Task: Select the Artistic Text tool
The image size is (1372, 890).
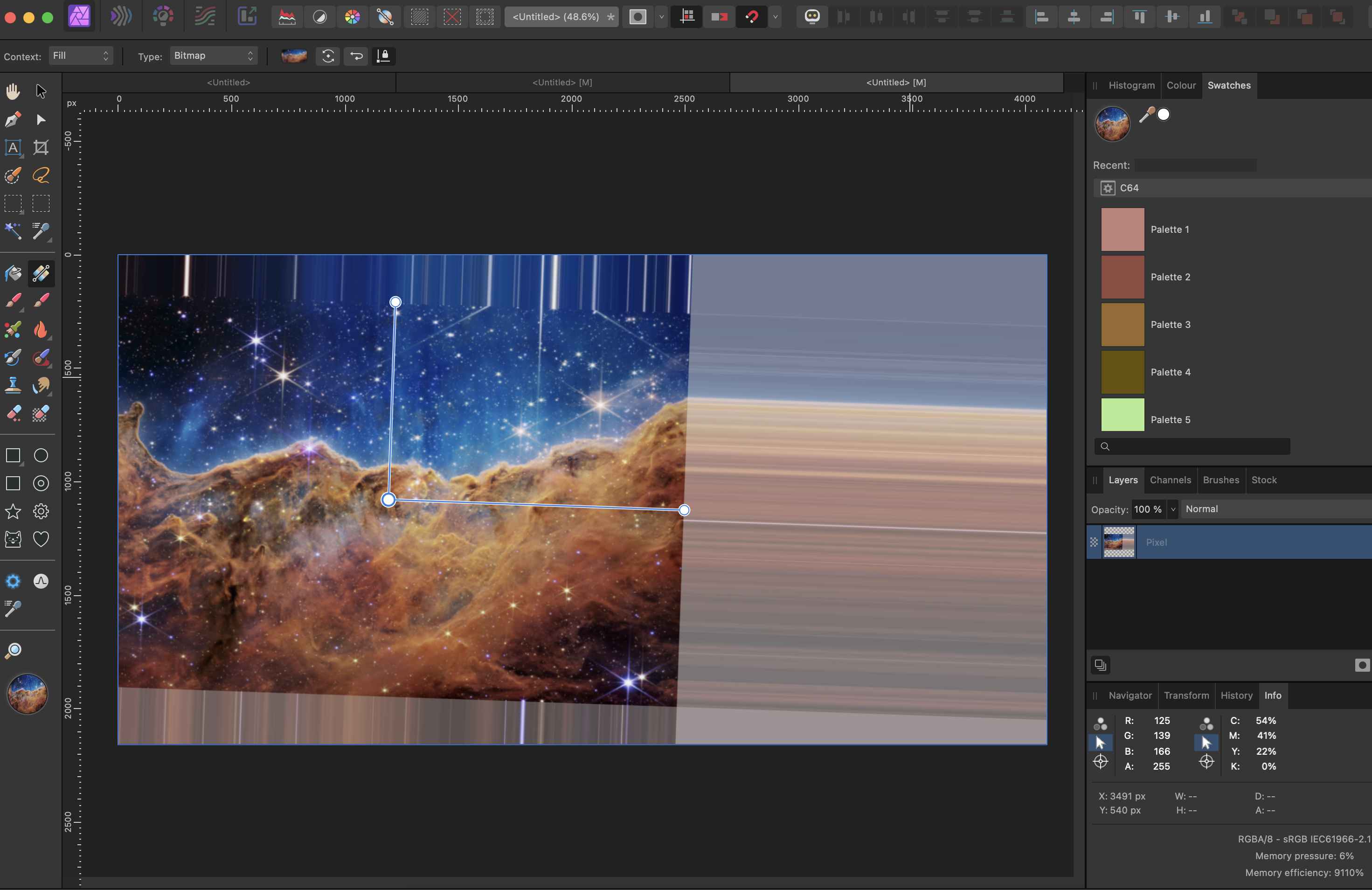Action: [x=13, y=147]
